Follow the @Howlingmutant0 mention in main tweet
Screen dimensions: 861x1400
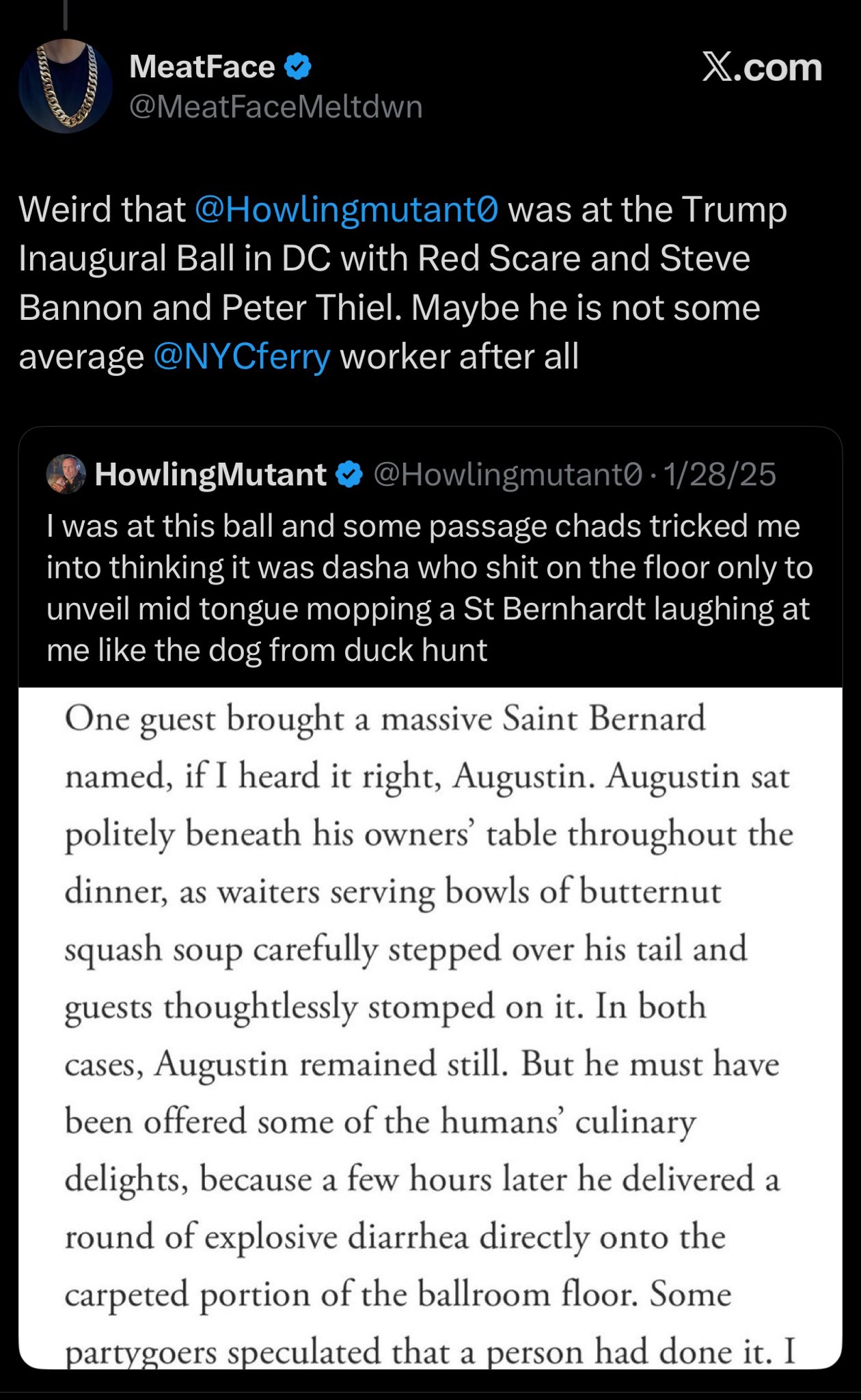coord(346,209)
